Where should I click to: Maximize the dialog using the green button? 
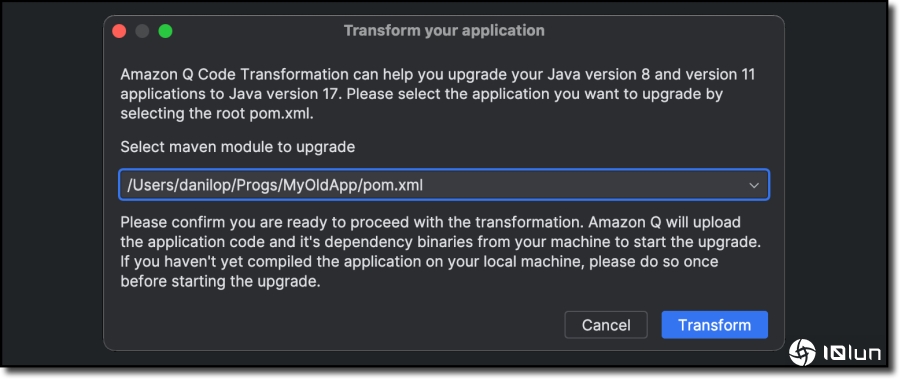(165, 31)
